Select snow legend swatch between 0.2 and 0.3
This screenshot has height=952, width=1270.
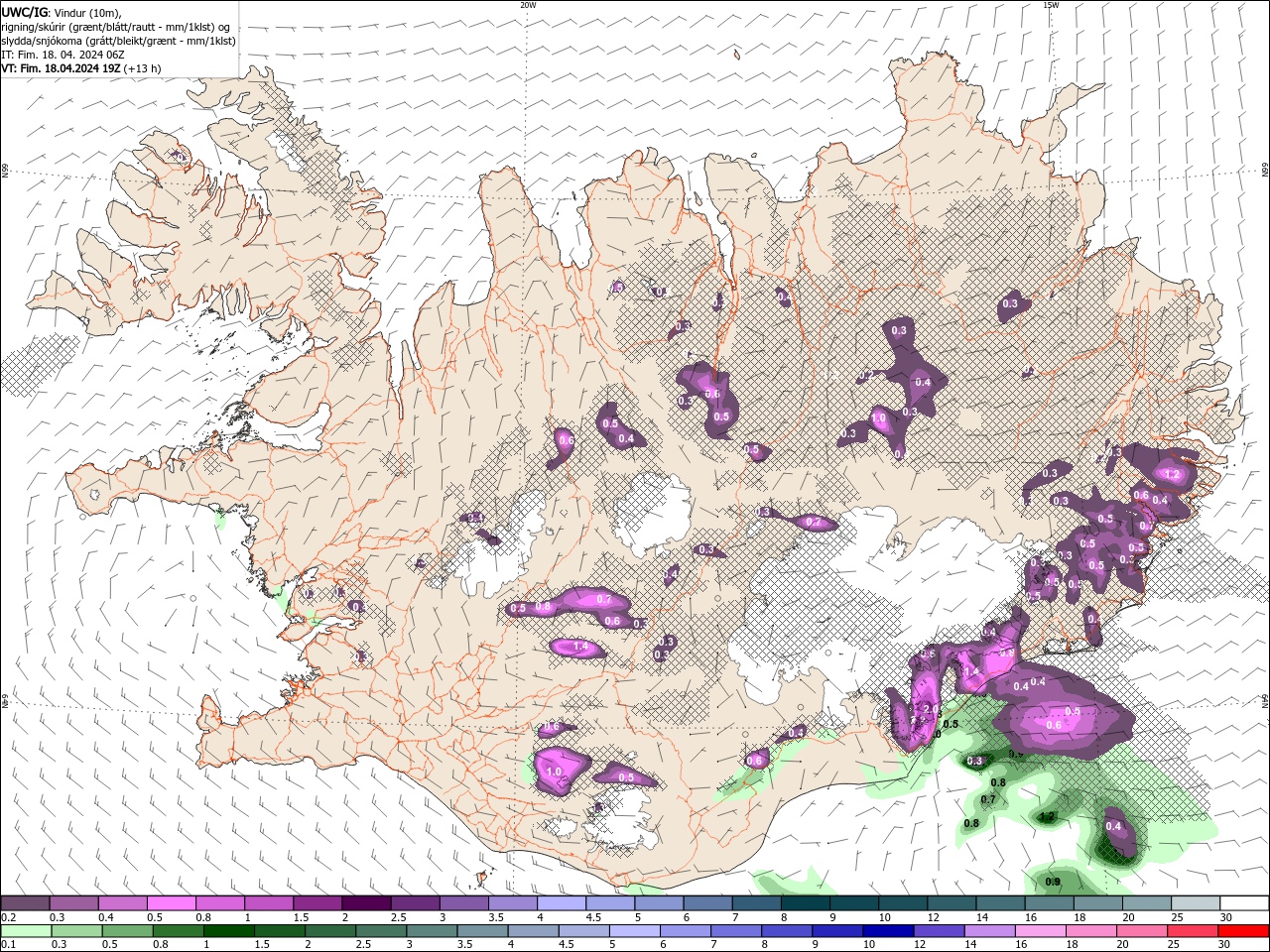25,903
